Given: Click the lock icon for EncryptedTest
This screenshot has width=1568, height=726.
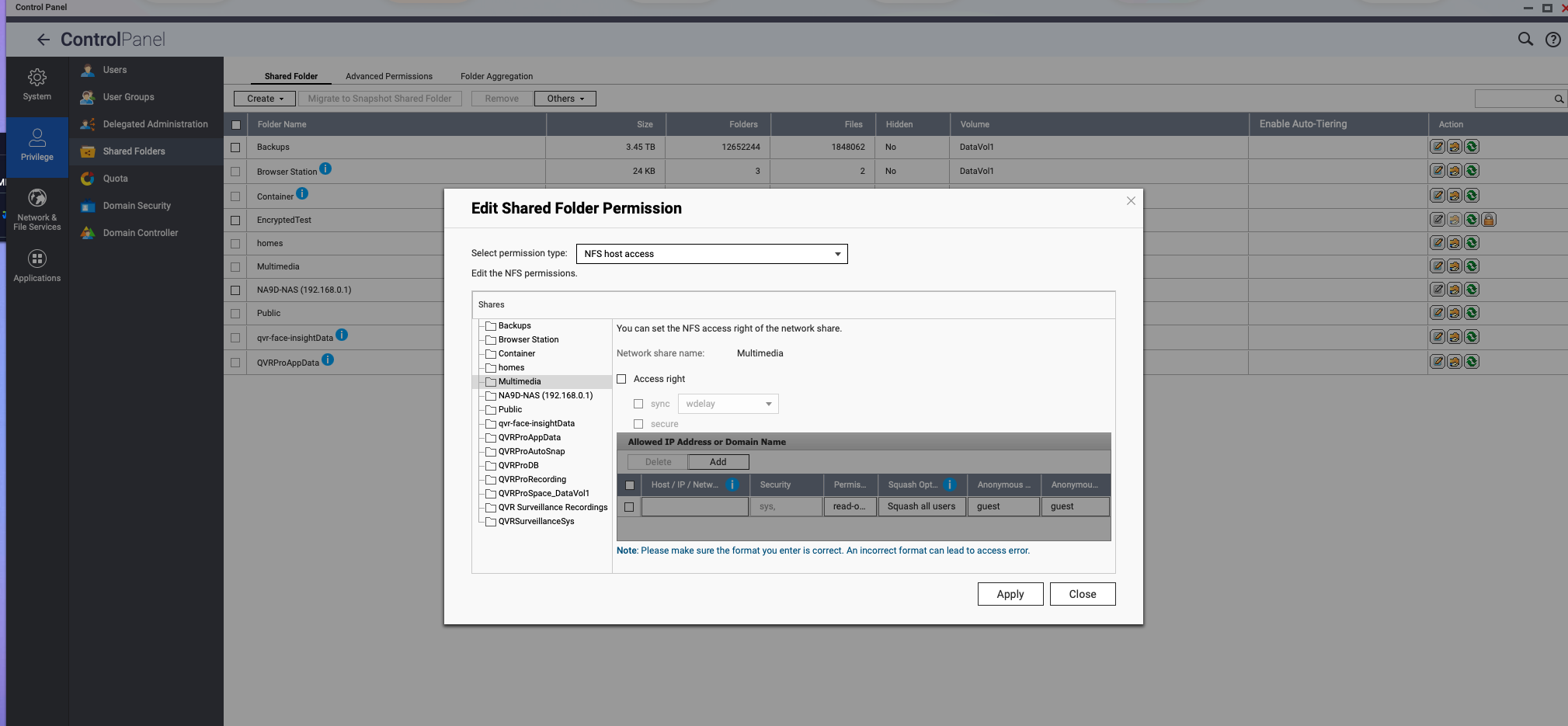Looking at the screenshot, I should click(1488, 220).
